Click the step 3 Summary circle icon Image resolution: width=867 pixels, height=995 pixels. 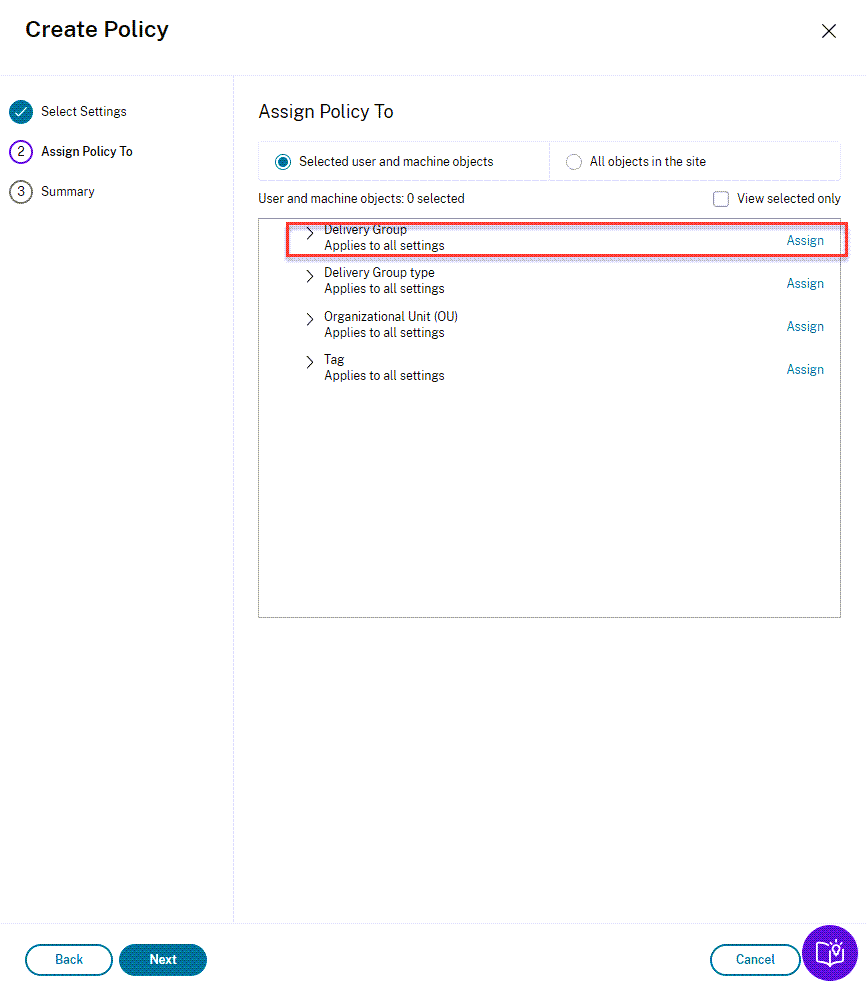[21, 192]
